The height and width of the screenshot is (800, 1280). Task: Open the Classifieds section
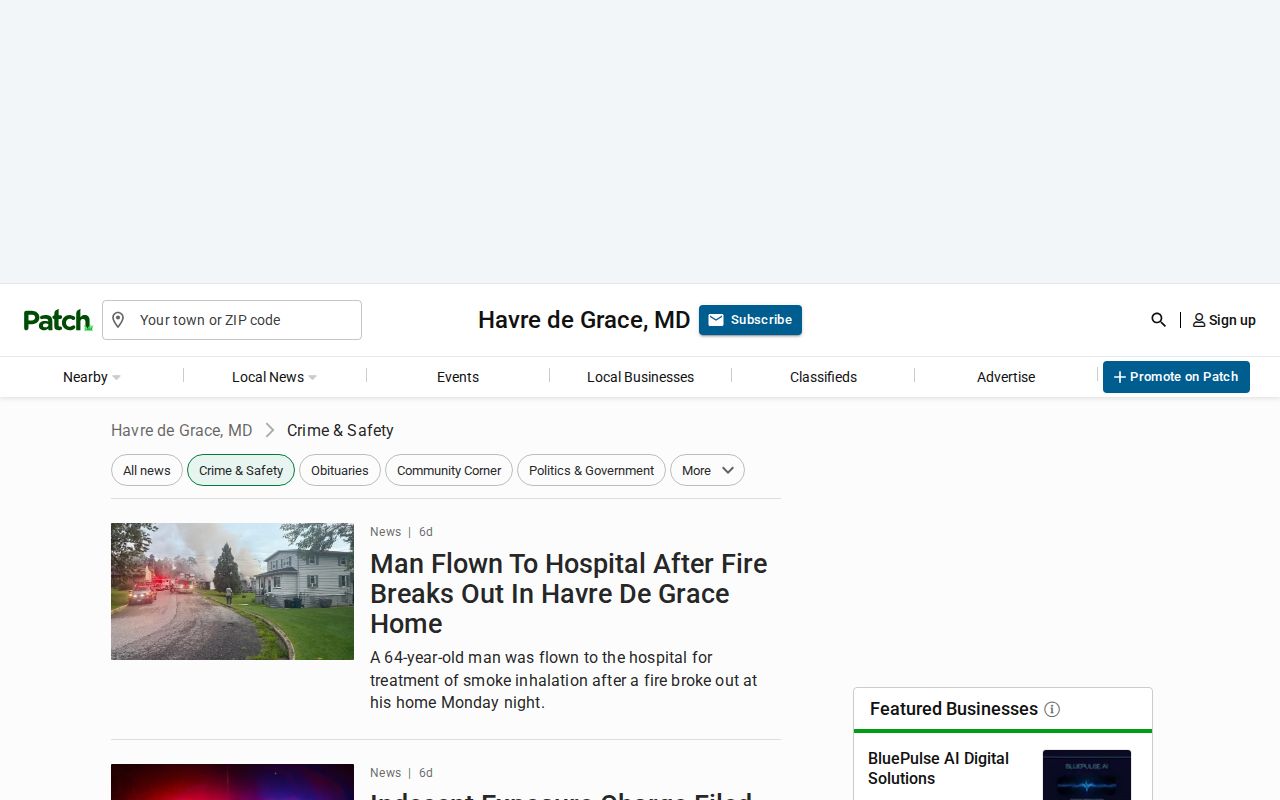823,377
